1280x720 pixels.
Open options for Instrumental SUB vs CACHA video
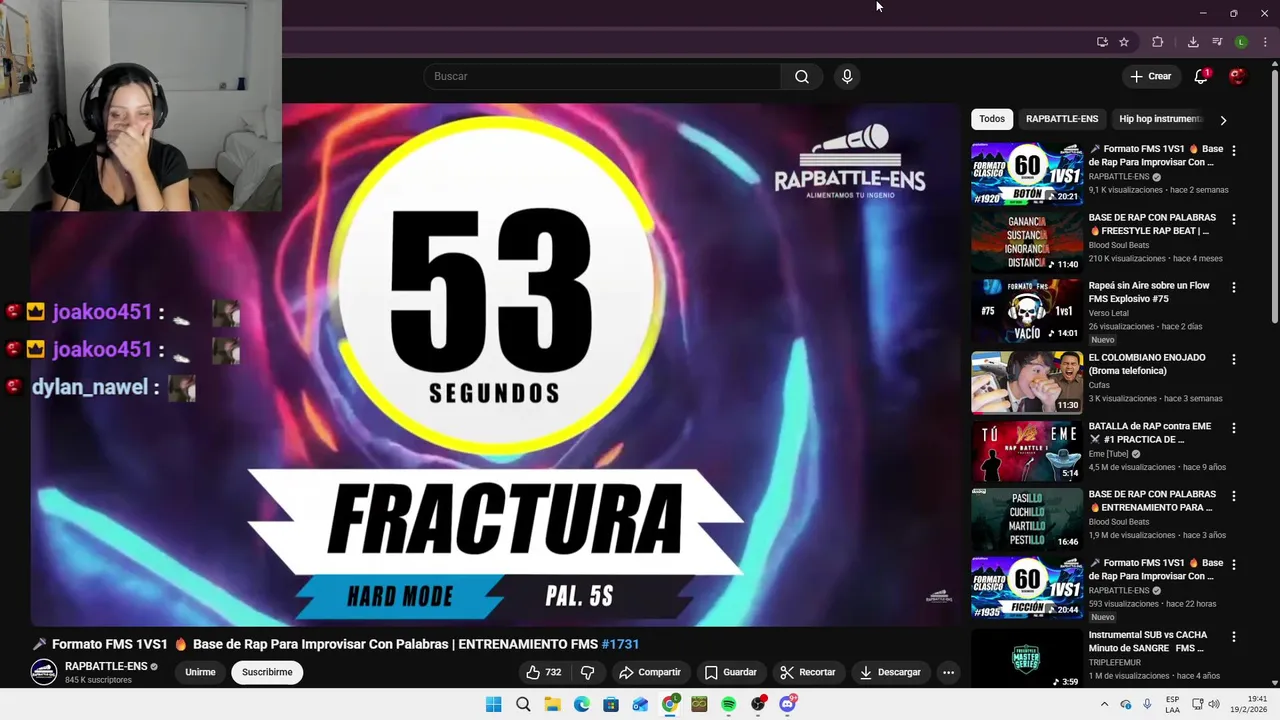[1233, 636]
